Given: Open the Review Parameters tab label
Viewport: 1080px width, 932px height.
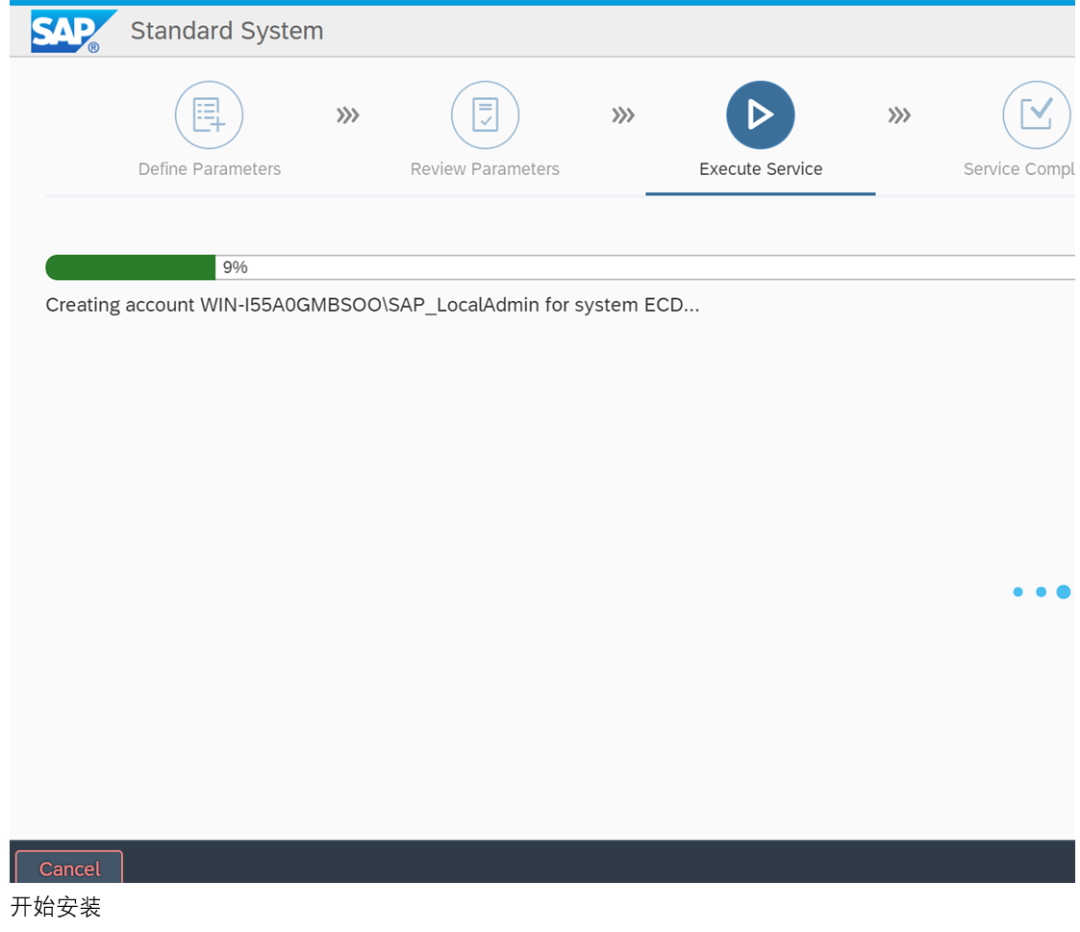Looking at the screenshot, I should 485,169.
